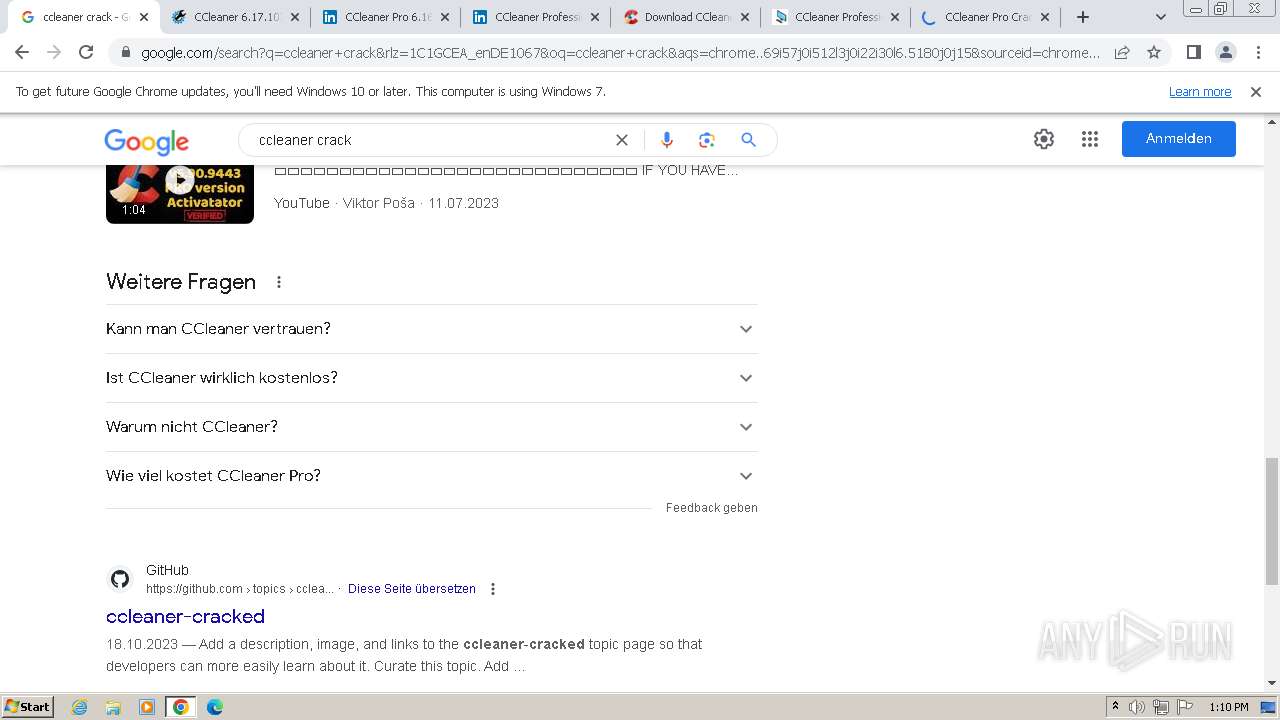Start voice search with microphone
This screenshot has height=720, width=1280.
[x=667, y=140]
